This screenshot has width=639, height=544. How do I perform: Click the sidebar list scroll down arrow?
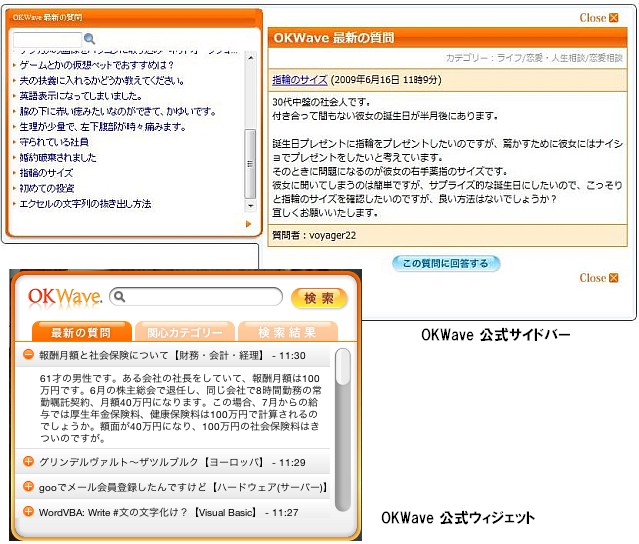[250, 206]
